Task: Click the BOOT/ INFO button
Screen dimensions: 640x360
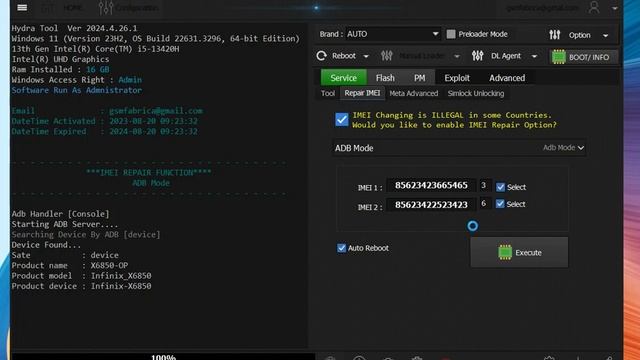Action: pyautogui.click(x=584, y=57)
